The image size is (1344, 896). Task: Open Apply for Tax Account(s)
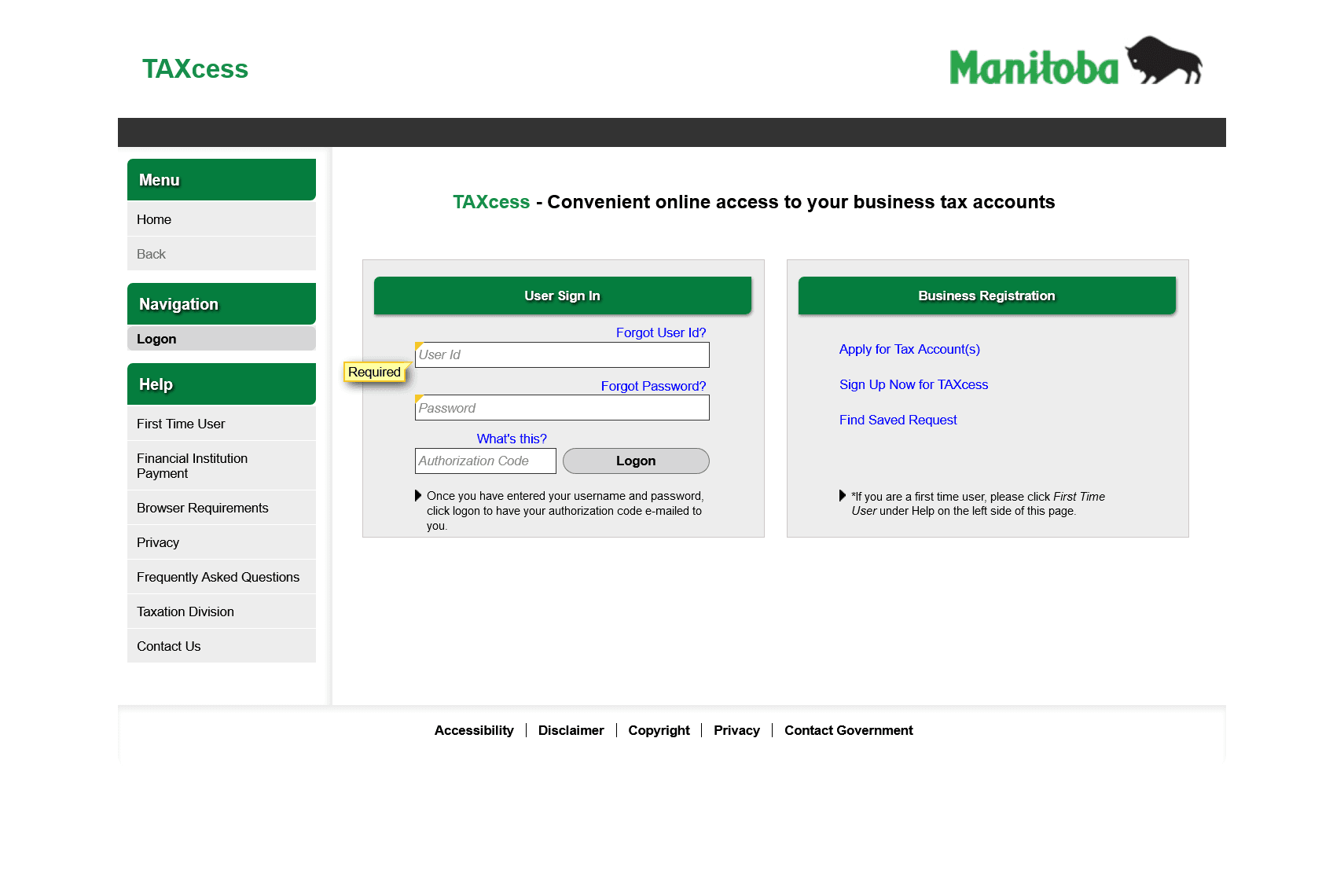(909, 349)
